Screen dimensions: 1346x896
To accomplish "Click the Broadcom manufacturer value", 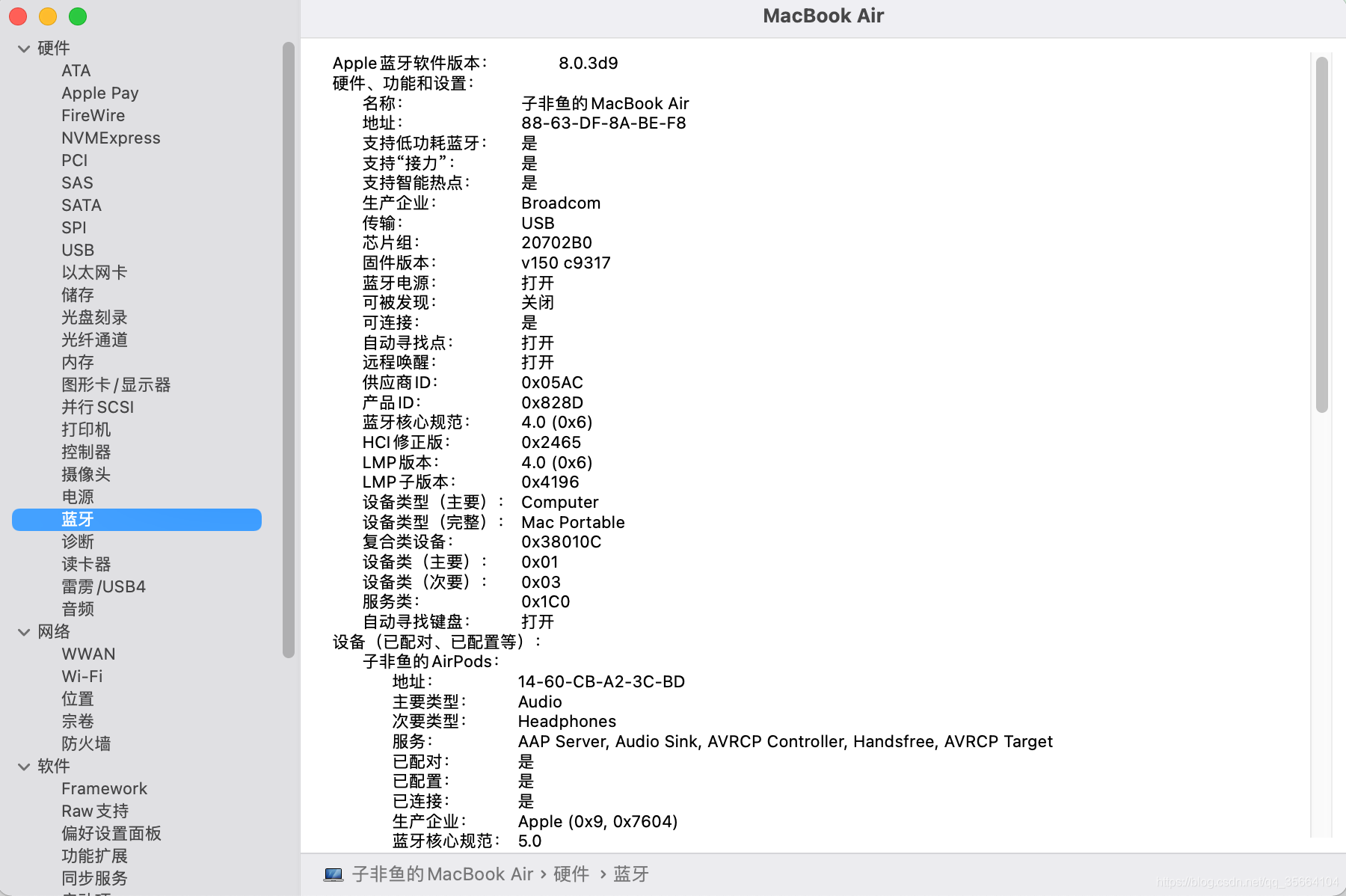I will (x=561, y=203).
